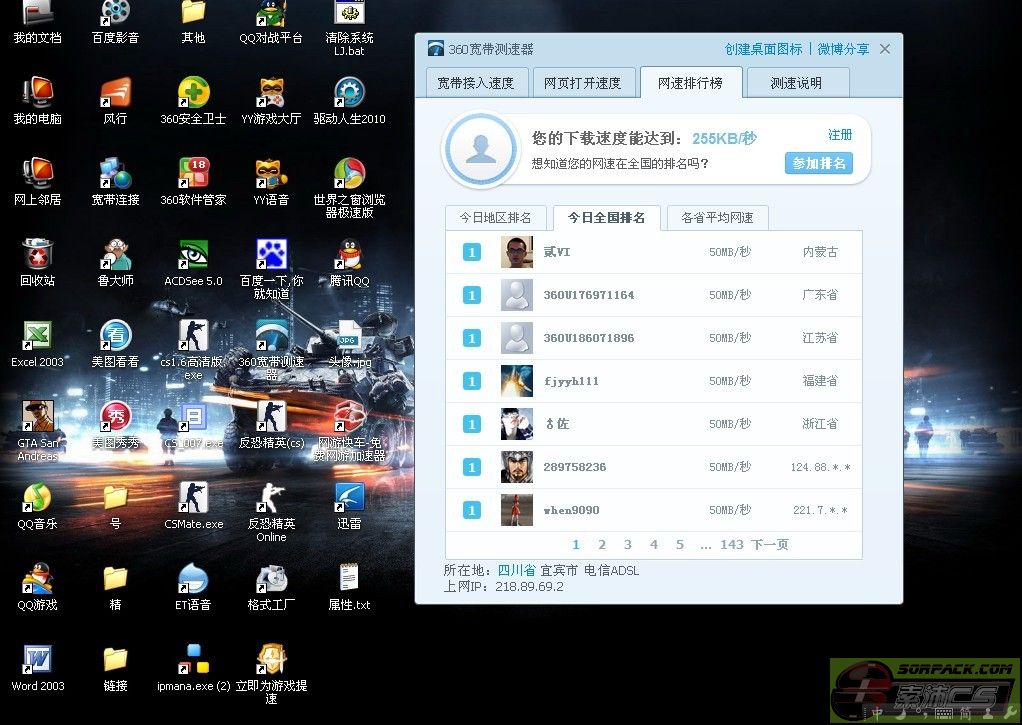1022x725 pixels.
Task: Select the 各省平均网速 sub-tab
Action: 717,217
